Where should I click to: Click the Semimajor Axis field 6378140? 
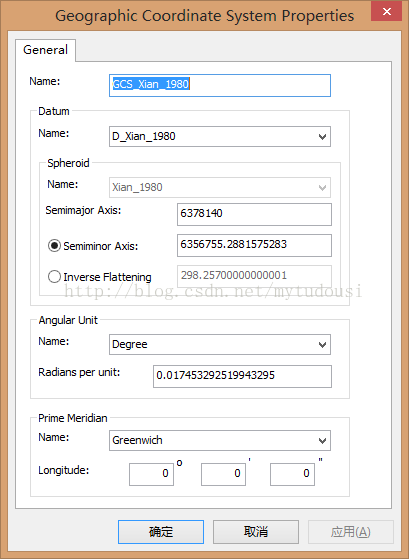(254, 214)
